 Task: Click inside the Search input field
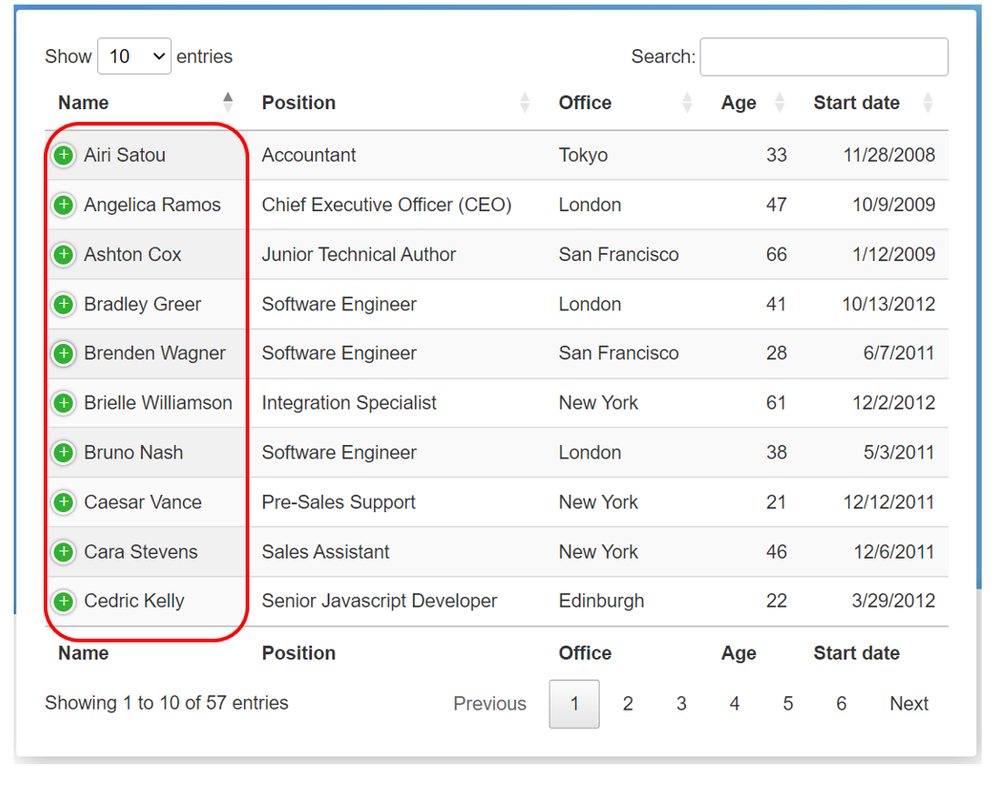(x=823, y=57)
